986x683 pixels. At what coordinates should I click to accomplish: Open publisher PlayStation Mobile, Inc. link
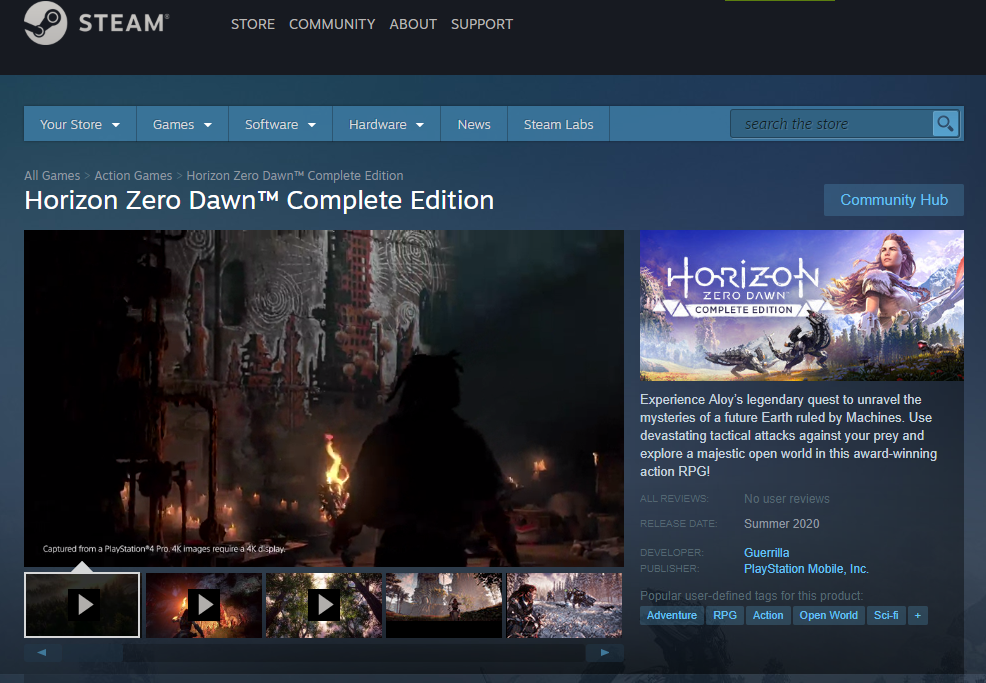806,569
